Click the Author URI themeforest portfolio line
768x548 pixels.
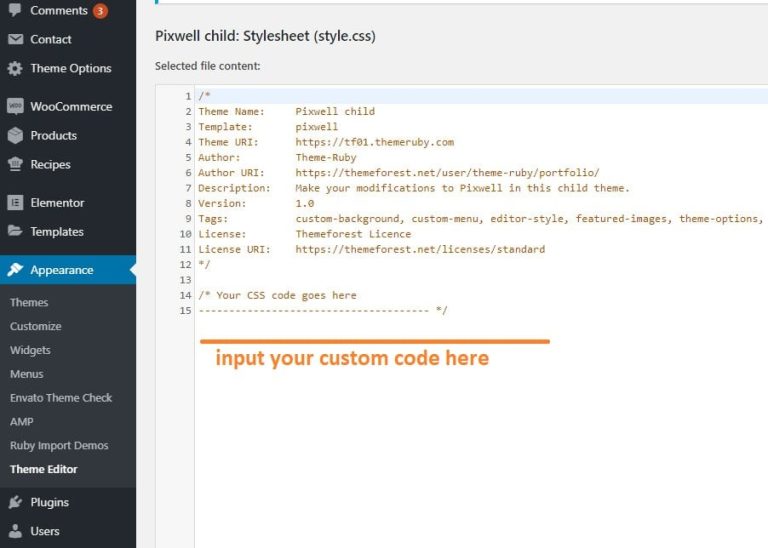click(x=399, y=172)
